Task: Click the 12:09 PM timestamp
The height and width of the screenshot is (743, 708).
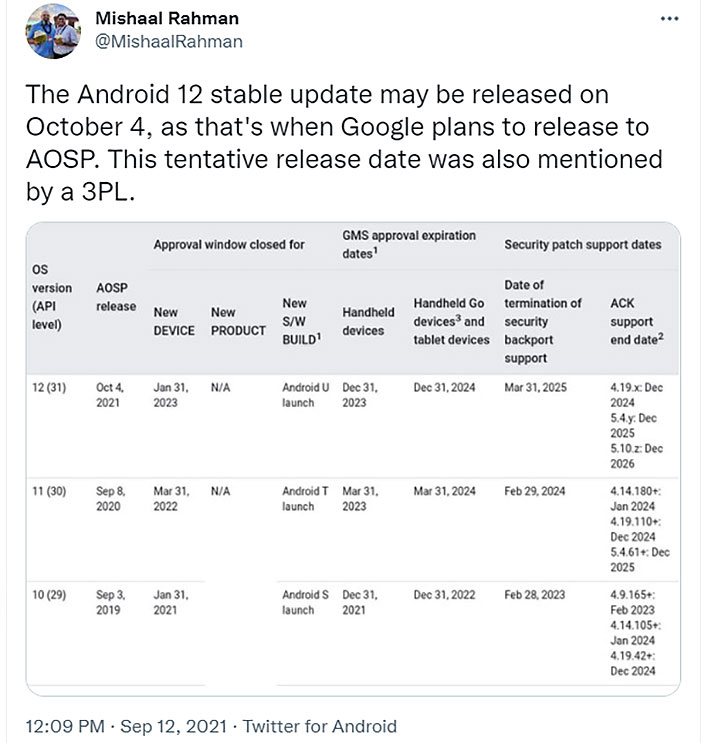Action: click(65, 726)
